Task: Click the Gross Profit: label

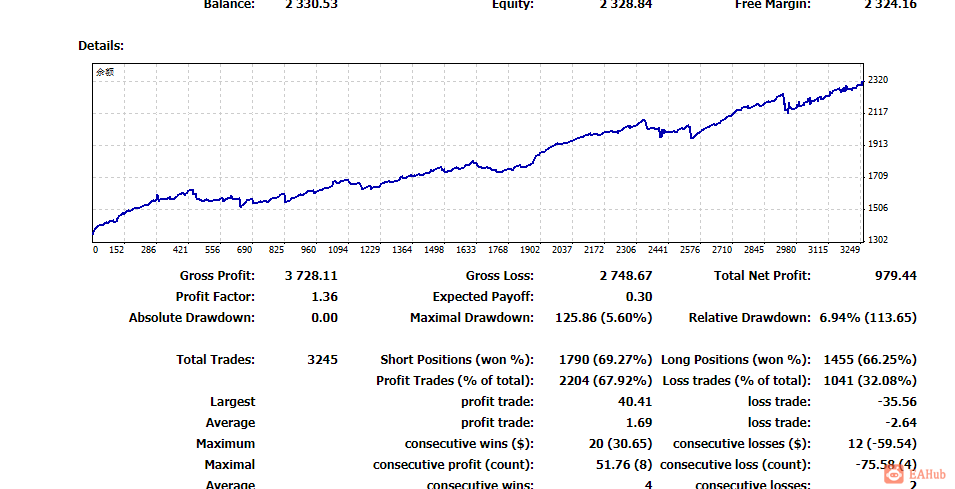Action: point(217,276)
